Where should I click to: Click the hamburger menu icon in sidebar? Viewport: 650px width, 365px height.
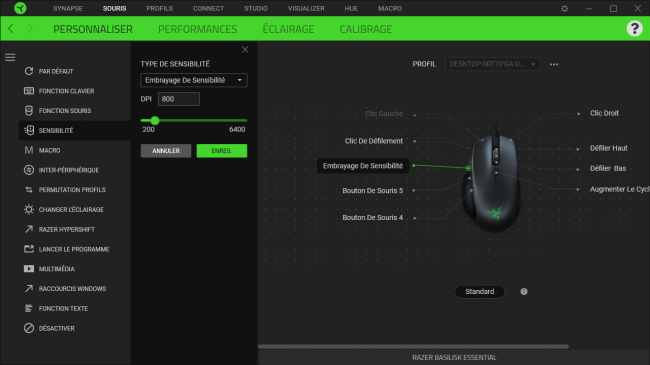(x=10, y=57)
